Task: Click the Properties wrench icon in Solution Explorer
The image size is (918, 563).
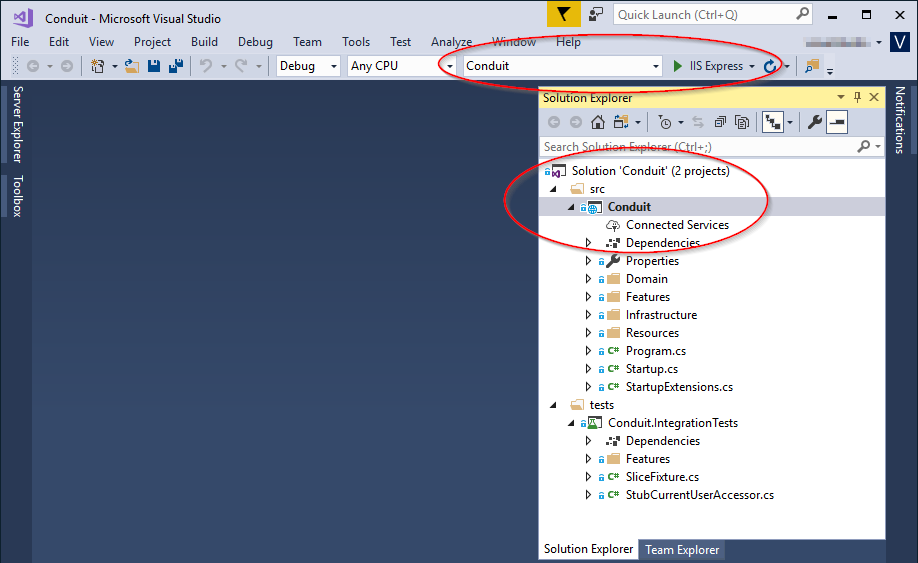Action: point(814,122)
